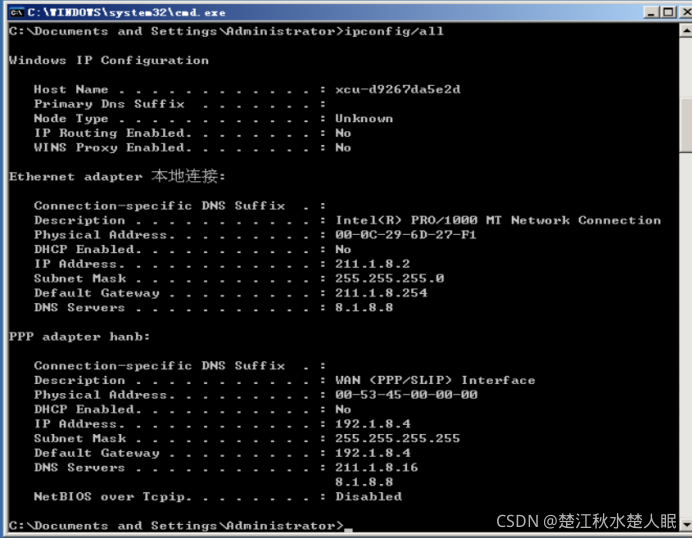
Task: Click subnet mask 255.255.255.0
Action: point(389,278)
